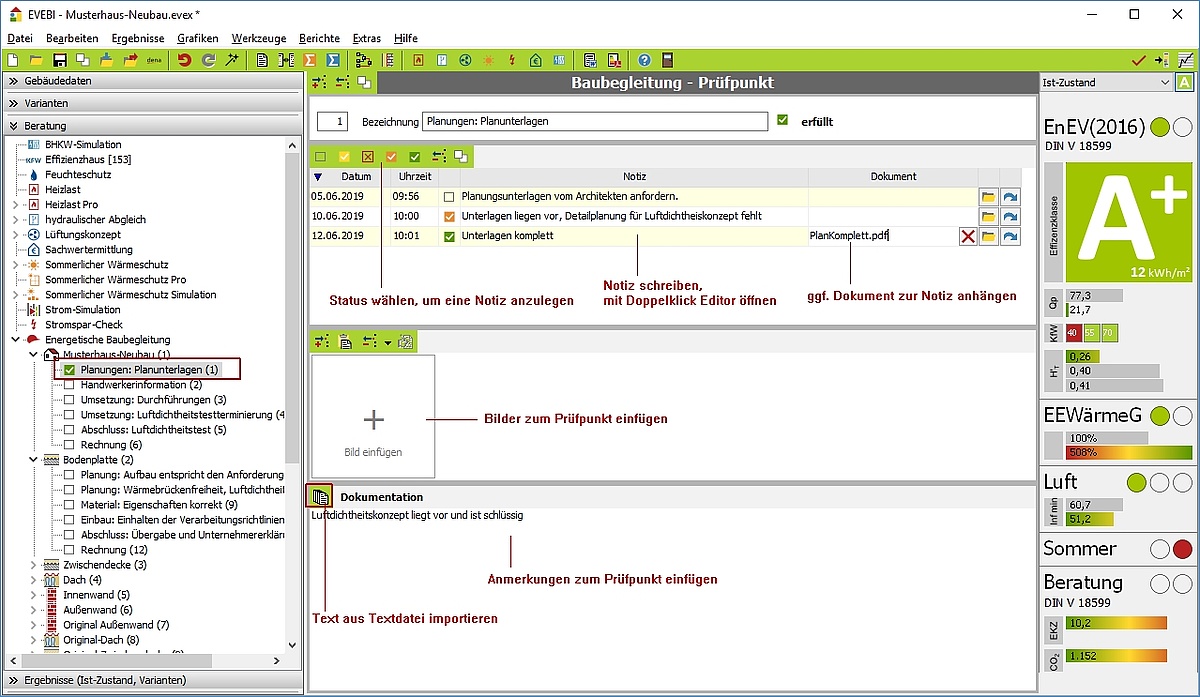Toggle checkbox for Material: Eigenschaften korrekt (9)
The image size is (1200, 697).
(70, 504)
